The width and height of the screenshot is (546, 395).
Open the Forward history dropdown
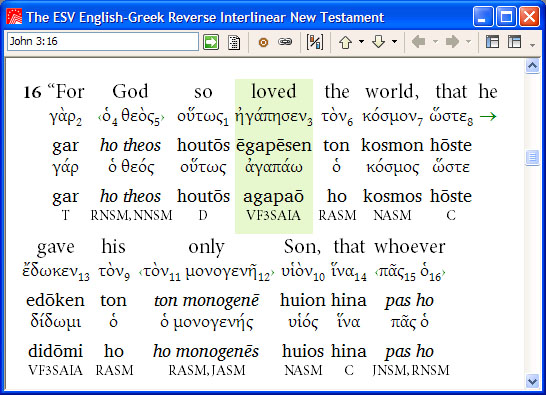tap(469, 42)
